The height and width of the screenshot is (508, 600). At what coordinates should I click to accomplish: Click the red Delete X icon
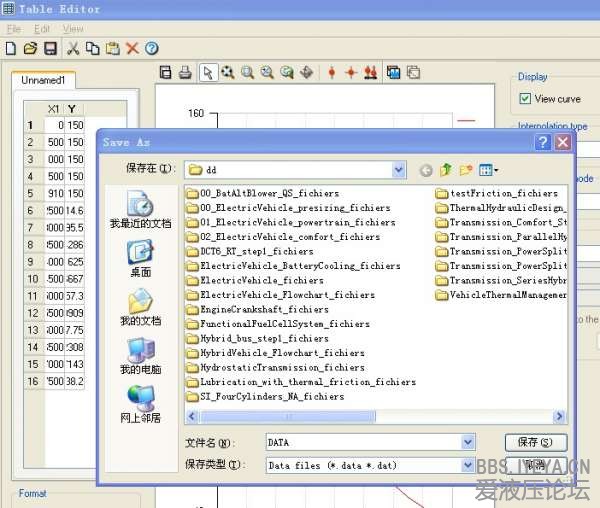click(132, 48)
